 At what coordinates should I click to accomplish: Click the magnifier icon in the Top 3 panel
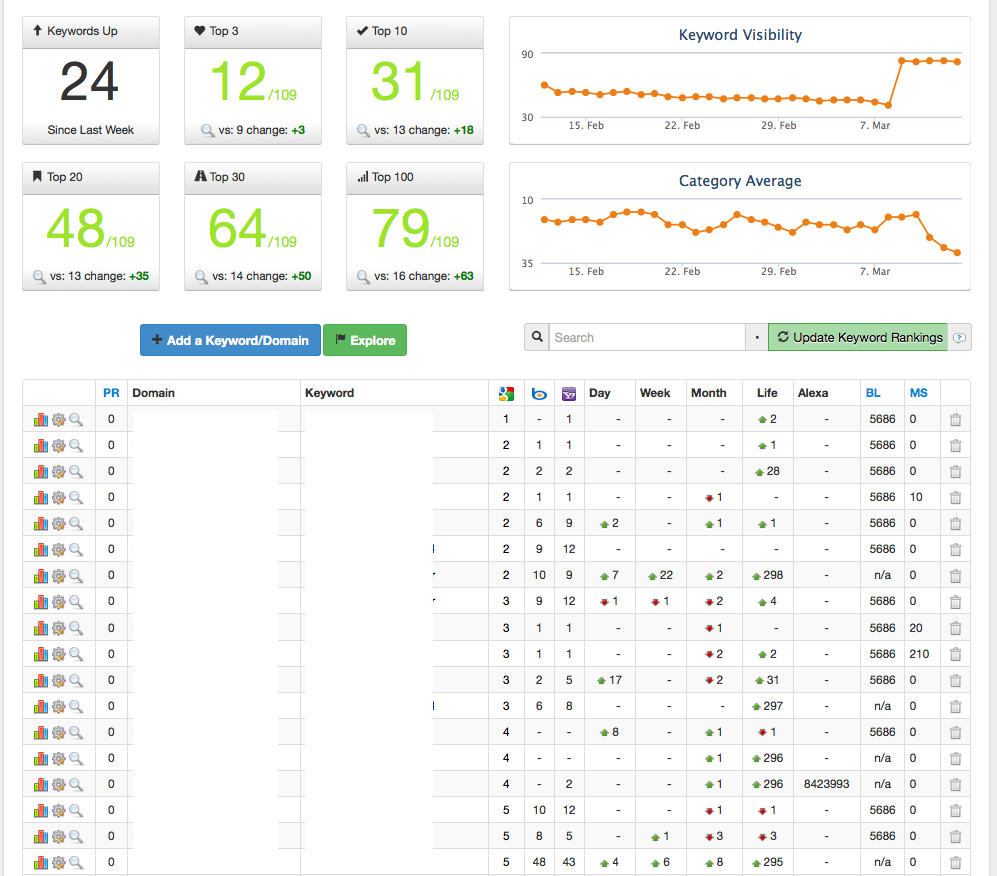click(207, 130)
